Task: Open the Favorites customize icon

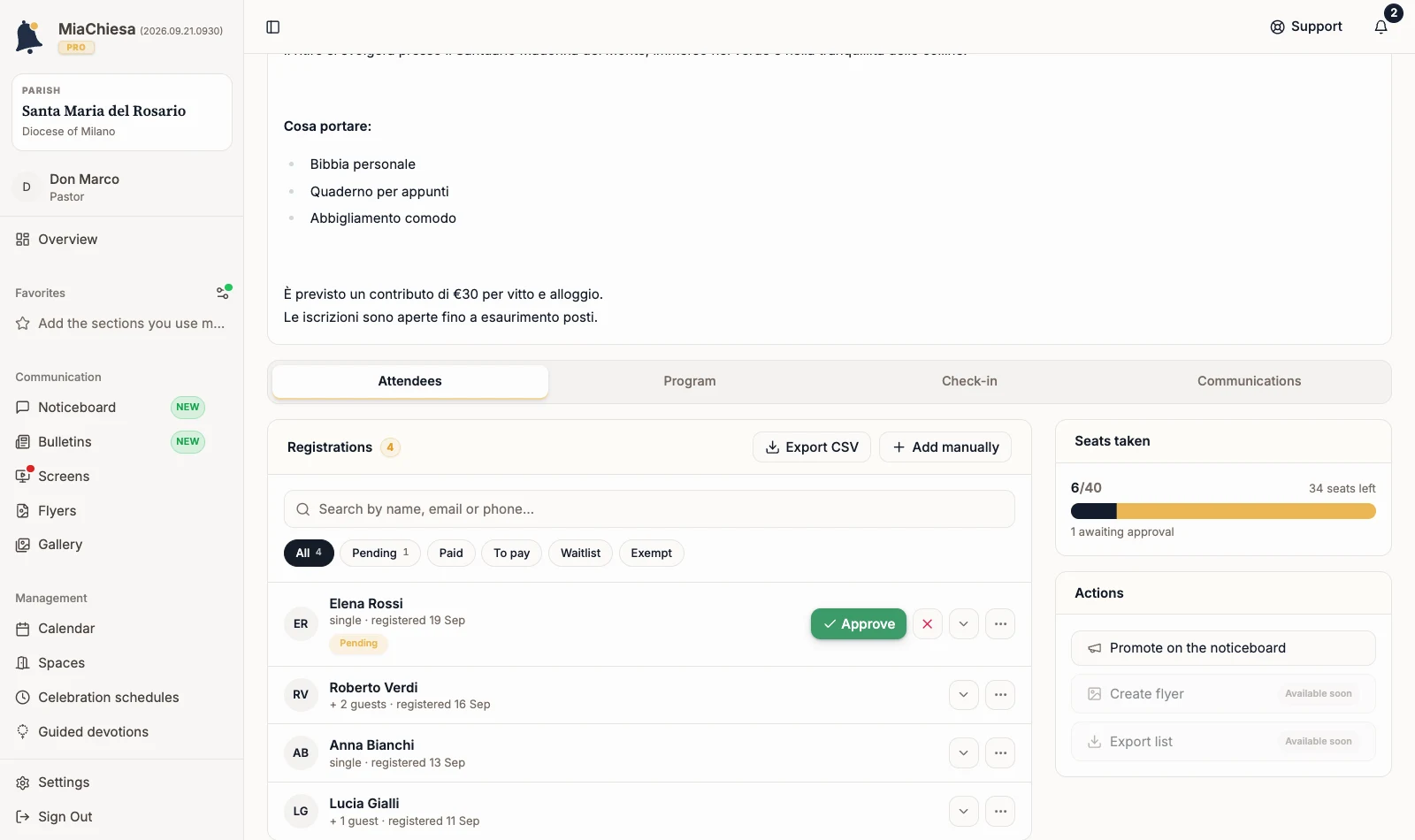Action: [x=224, y=293]
